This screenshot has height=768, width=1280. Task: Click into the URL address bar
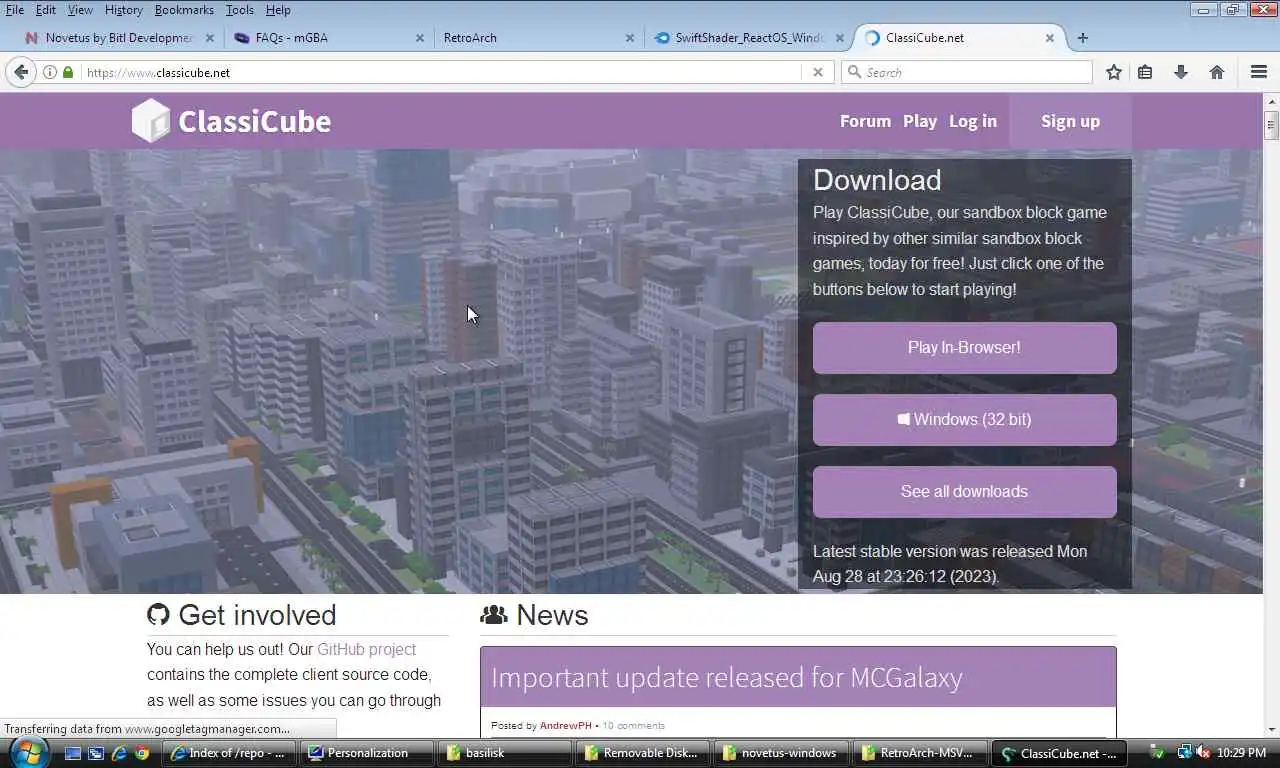coord(440,72)
